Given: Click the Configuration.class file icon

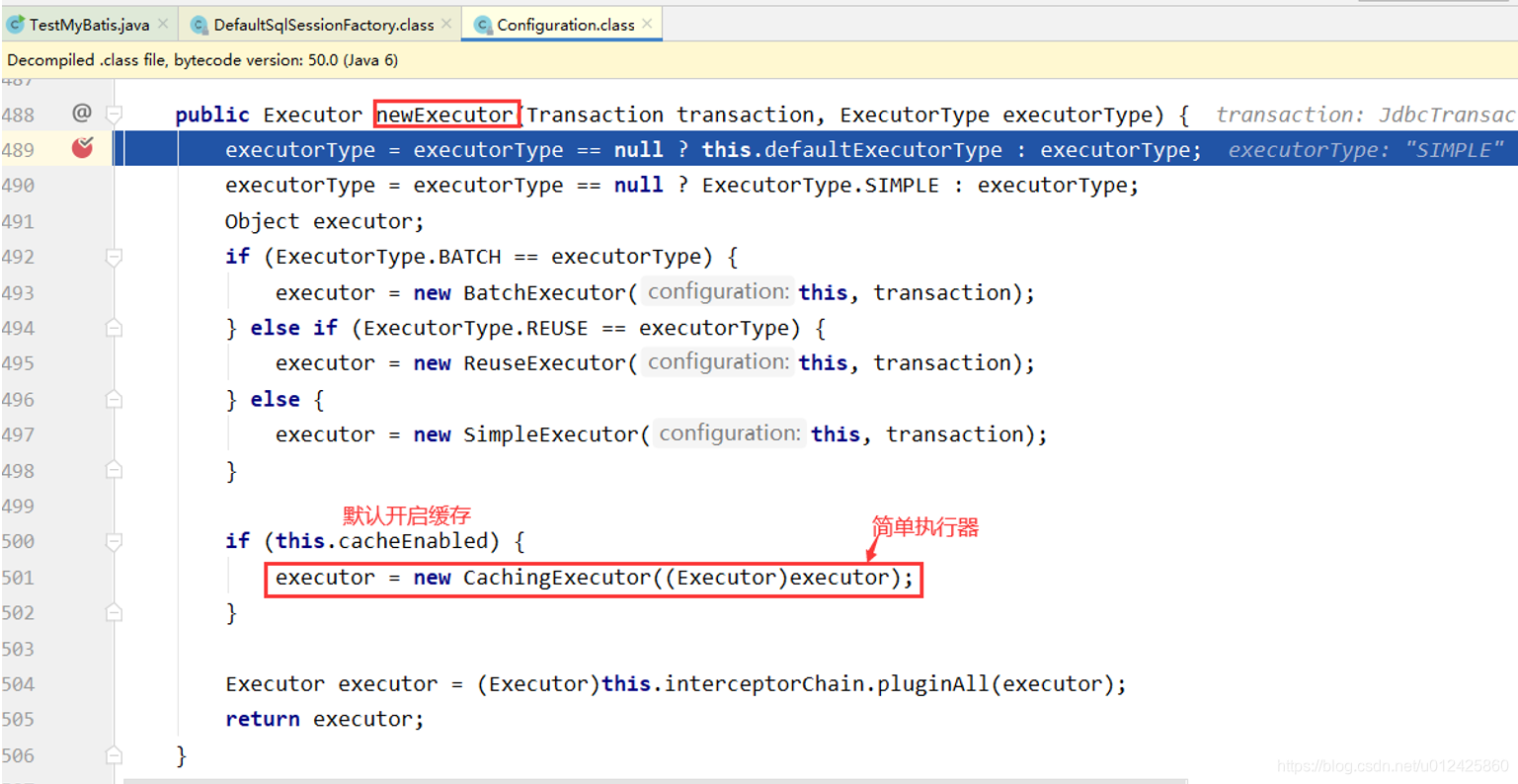Looking at the screenshot, I should (483, 25).
